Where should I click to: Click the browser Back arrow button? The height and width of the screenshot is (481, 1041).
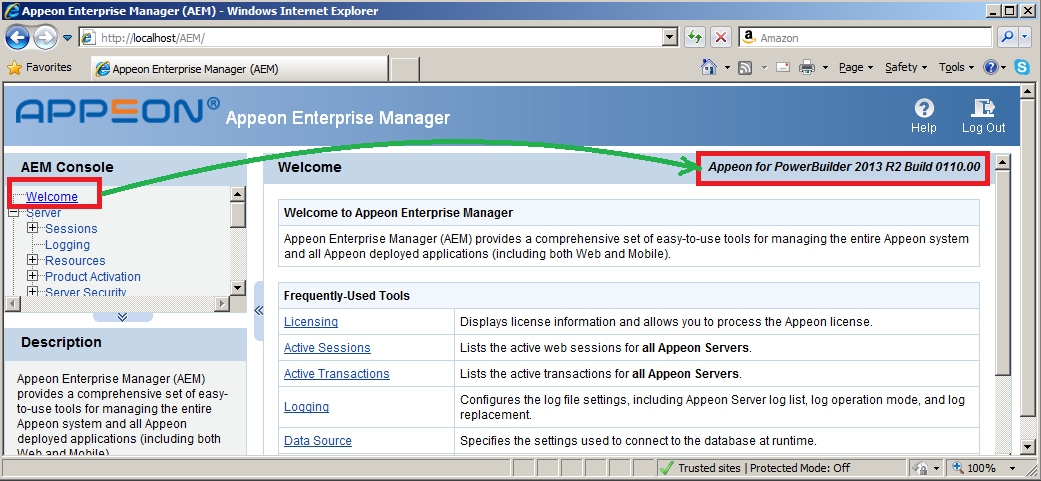(18, 37)
